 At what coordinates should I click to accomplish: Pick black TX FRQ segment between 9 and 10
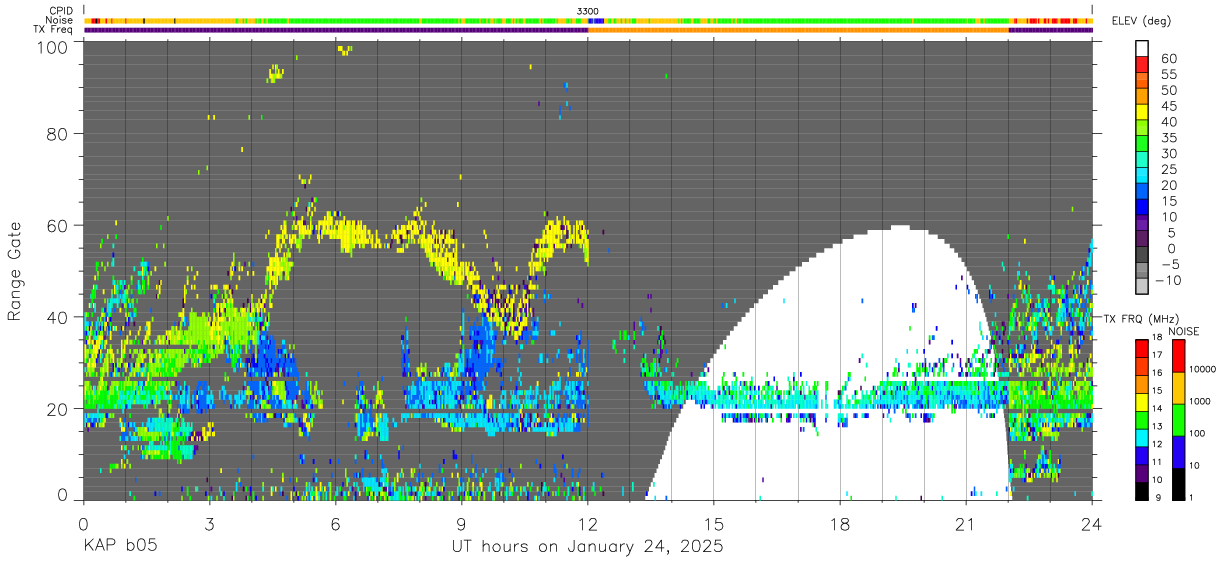pyautogui.click(x=1142, y=489)
